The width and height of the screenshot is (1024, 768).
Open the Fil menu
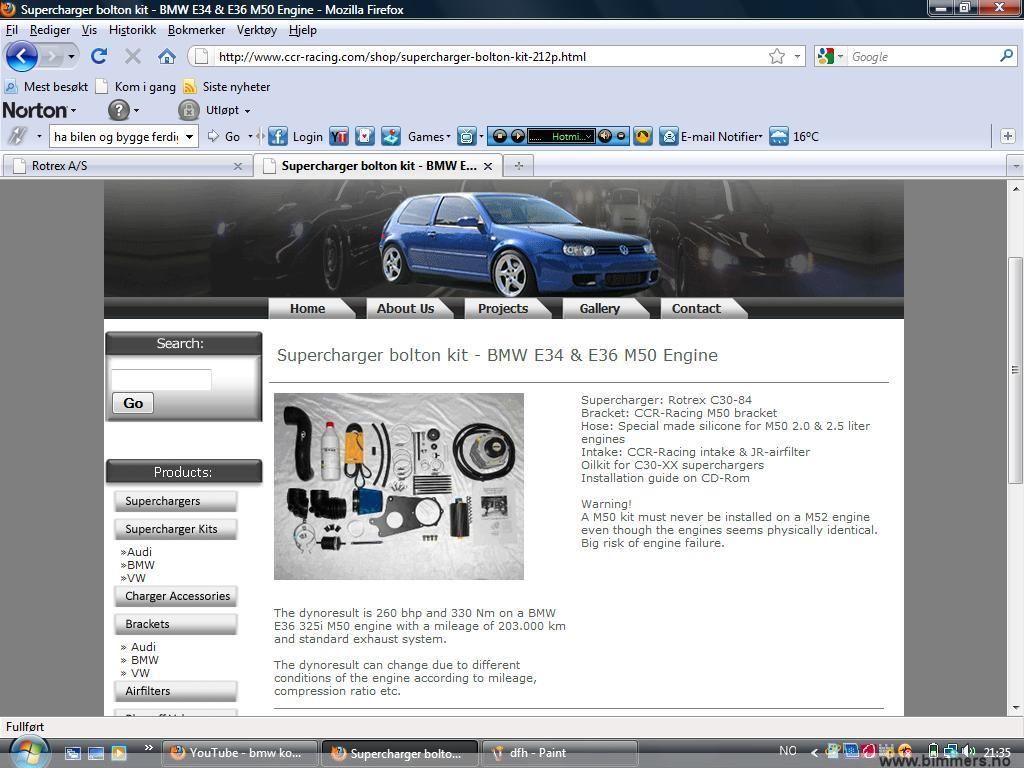pyautogui.click(x=12, y=30)
